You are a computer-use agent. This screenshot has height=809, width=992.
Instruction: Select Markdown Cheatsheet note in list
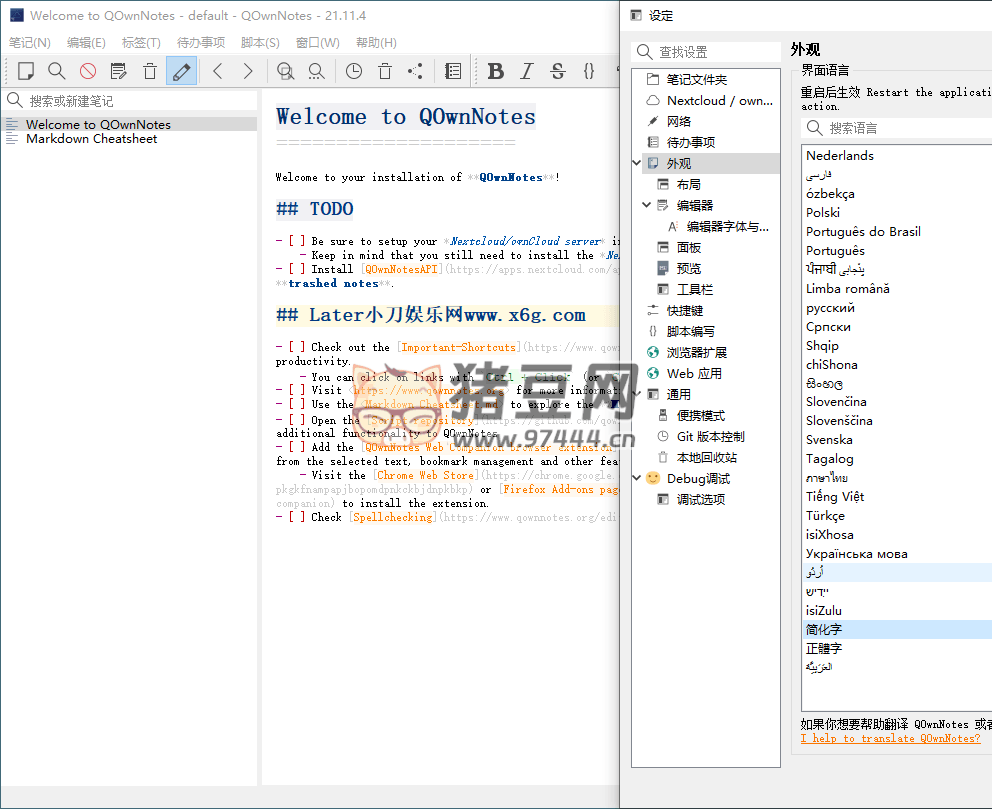[91, 139]
